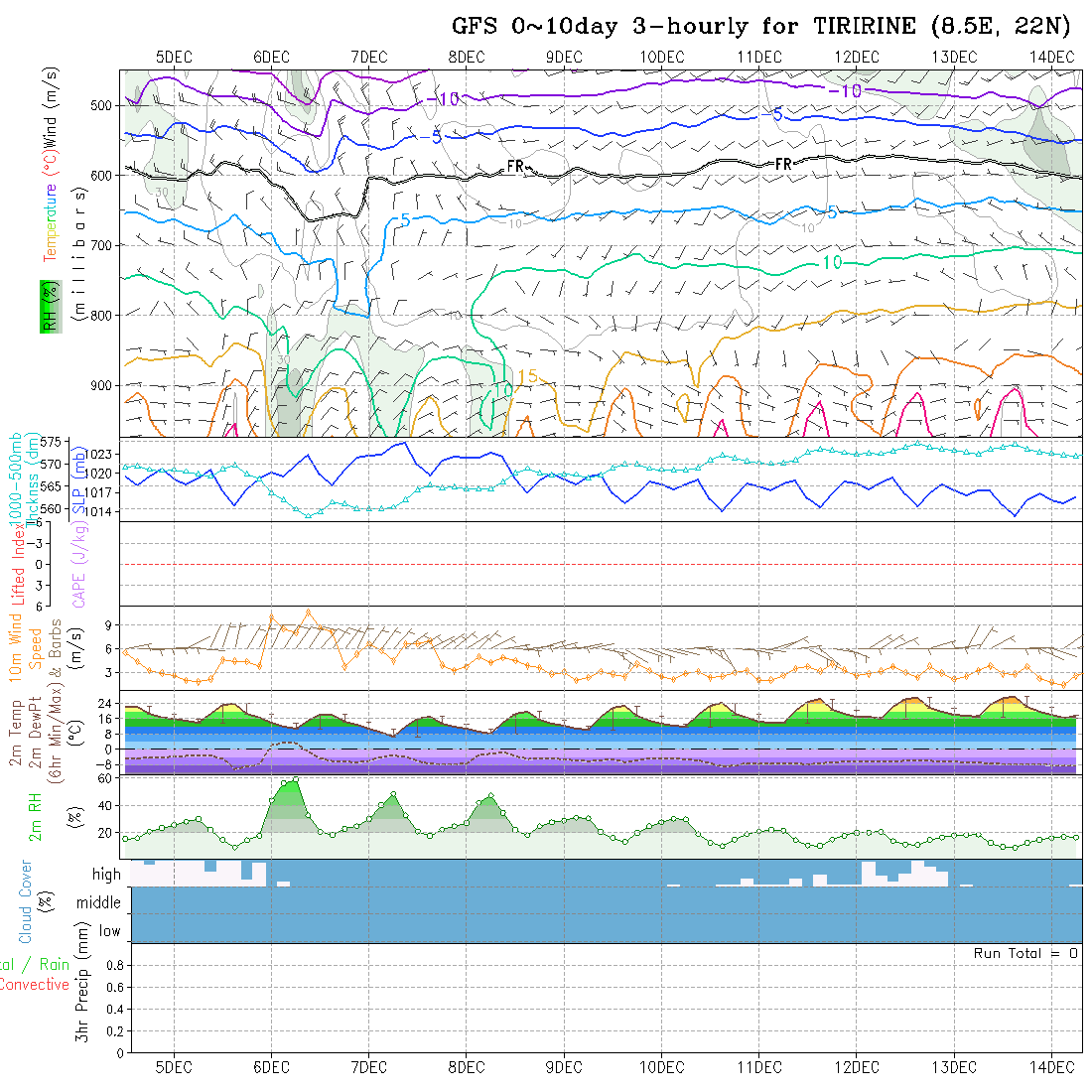The width and height of the screenshot is (1092, 1092).
Task: Click the 2m Temp axis label
Action: (15, 733)
